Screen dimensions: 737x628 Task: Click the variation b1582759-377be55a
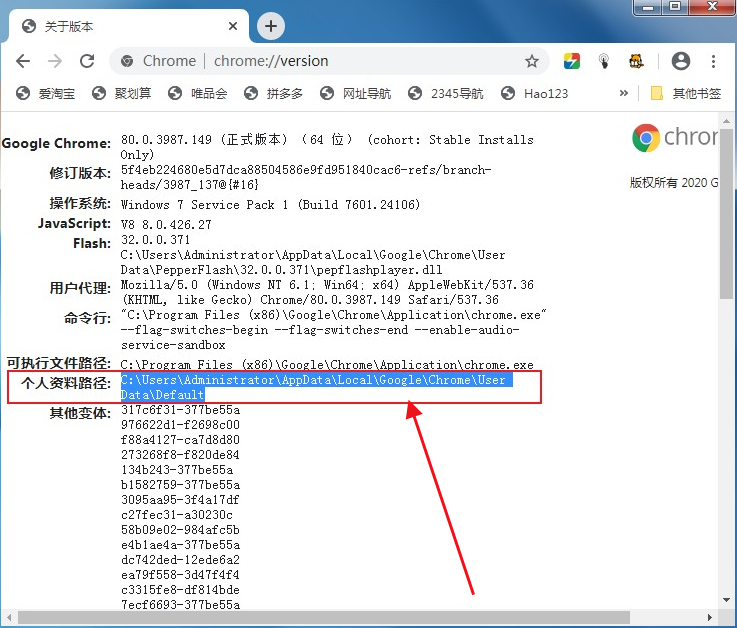click(x=180, y=485)
